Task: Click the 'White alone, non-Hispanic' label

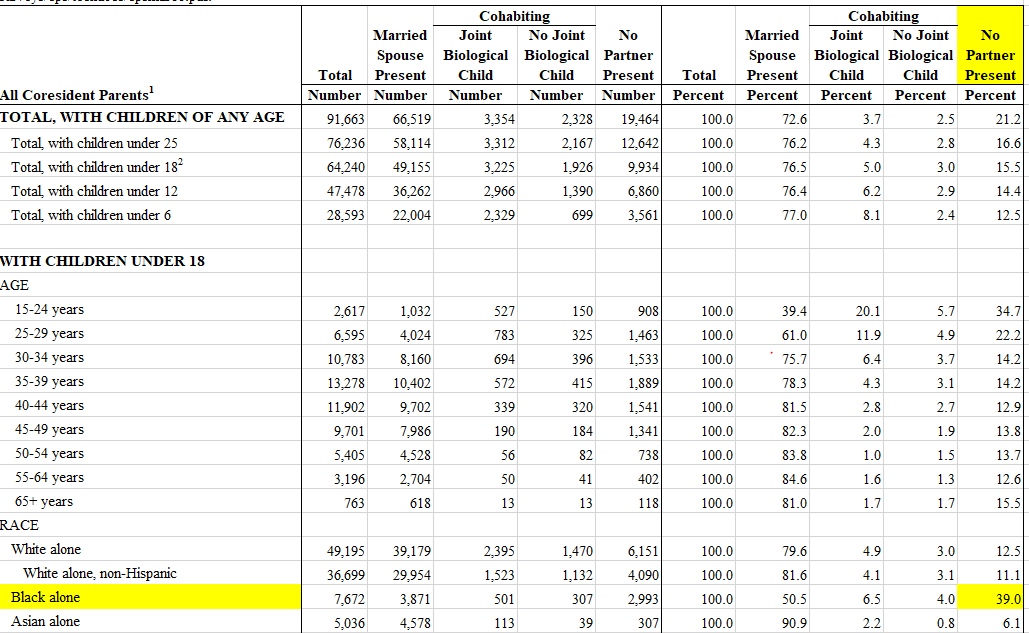Action: 100,573
